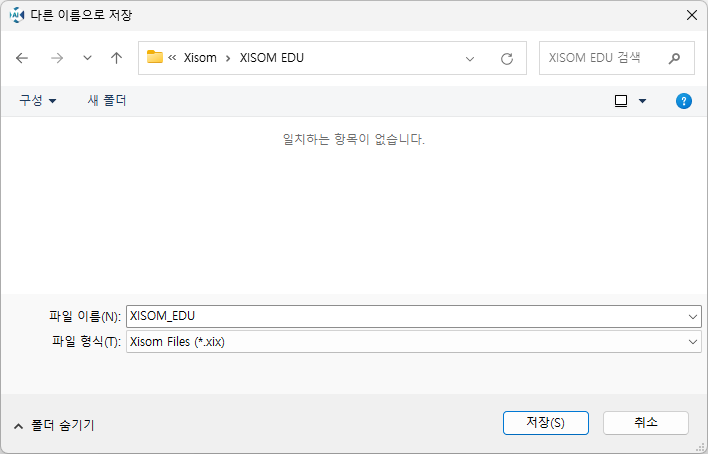
Task: Open recent locations chevron beside arrows
Action: 87,58
